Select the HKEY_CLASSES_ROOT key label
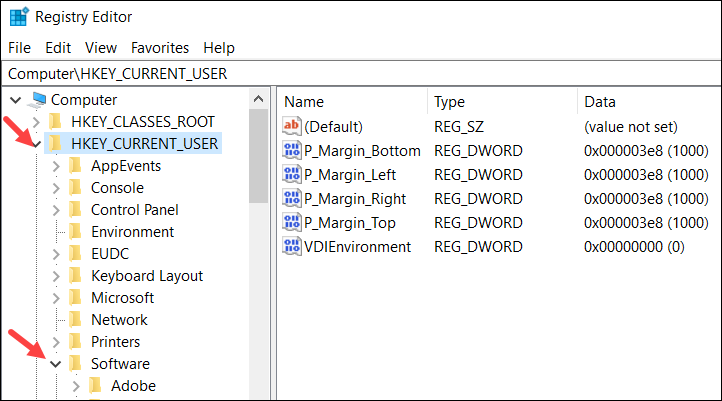Image resolution: width=722 pixels, height=401 pixels. pos(143,122)
